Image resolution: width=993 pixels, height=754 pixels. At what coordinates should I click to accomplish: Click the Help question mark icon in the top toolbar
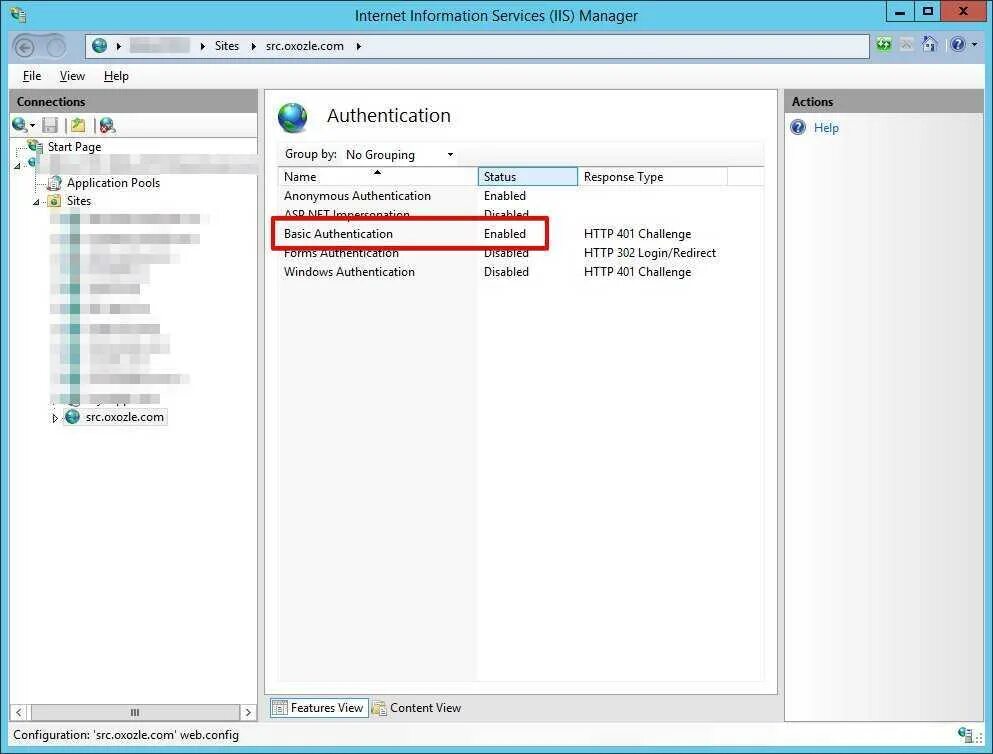pos(958,44)
